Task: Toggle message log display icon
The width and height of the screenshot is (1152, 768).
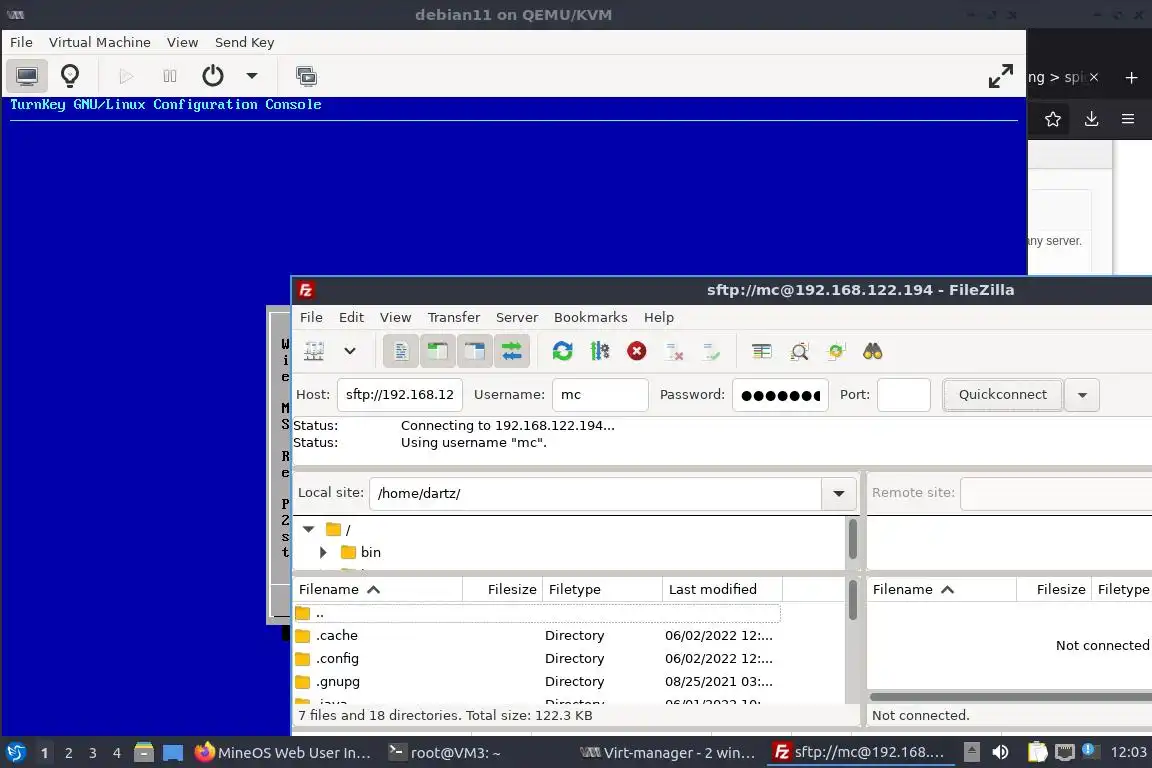Action: (x=401, y=351)
